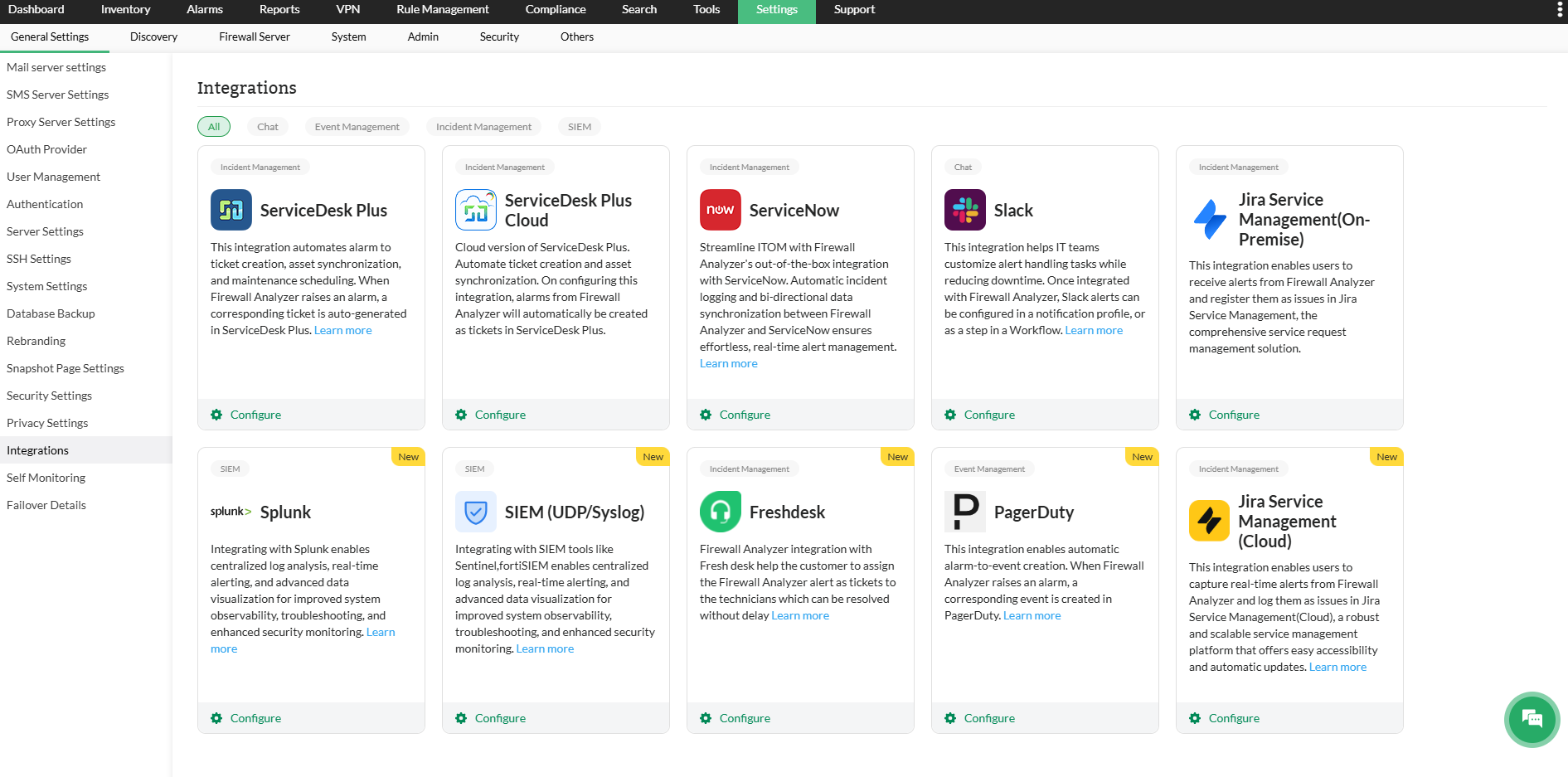Viewport: 1568px width, 777px height.
Task: Open Learn more link for SIEM (UDP/Syslog)
Action: click(545, 648)
